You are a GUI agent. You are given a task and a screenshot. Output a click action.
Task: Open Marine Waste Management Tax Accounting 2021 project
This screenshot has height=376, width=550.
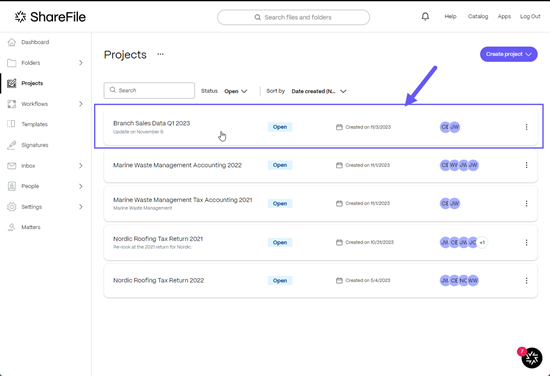182,200
